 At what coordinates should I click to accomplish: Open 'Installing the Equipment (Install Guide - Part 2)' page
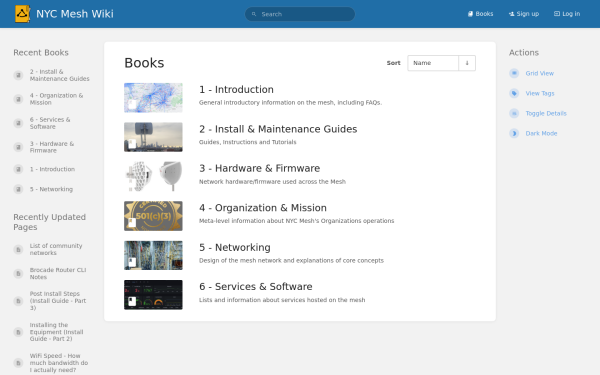pos(57,332)
